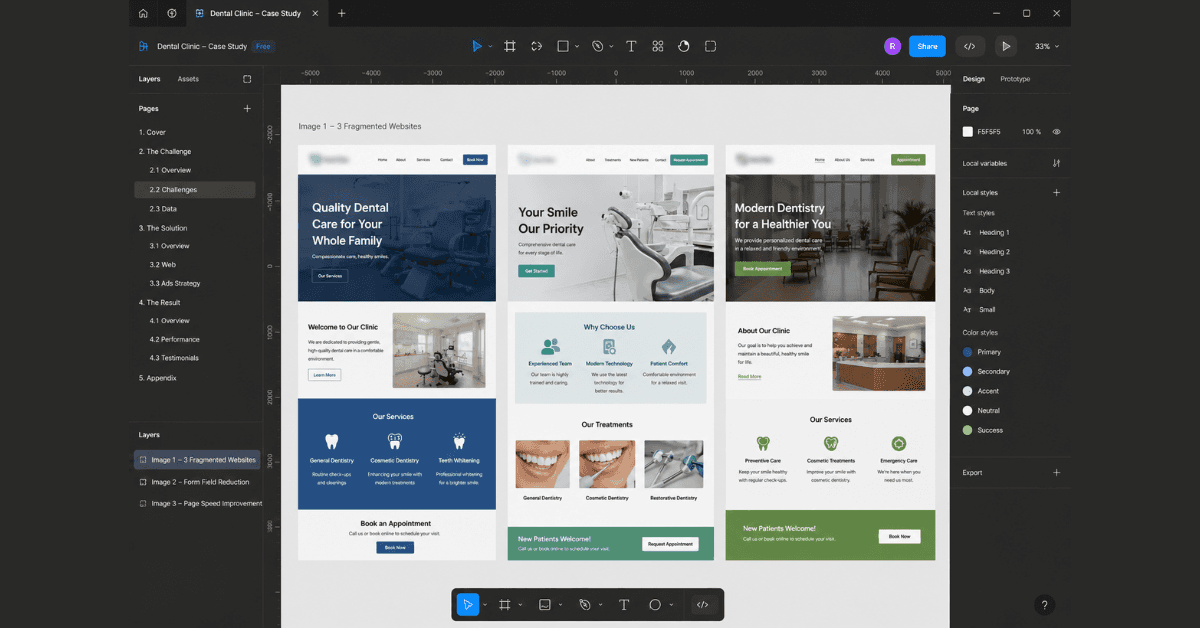Select the Text tool in top toolbar

(x=631, y=46)
